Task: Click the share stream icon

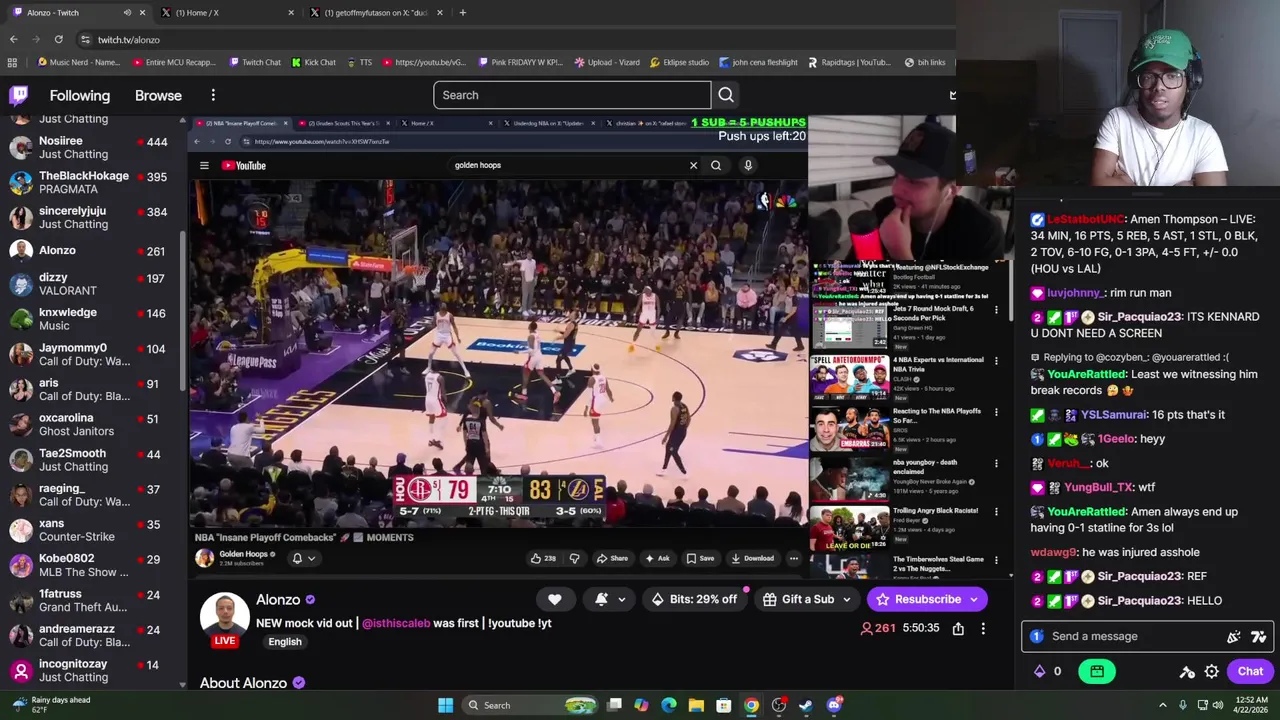Action: pyautogui.click(x=958, y=628)
